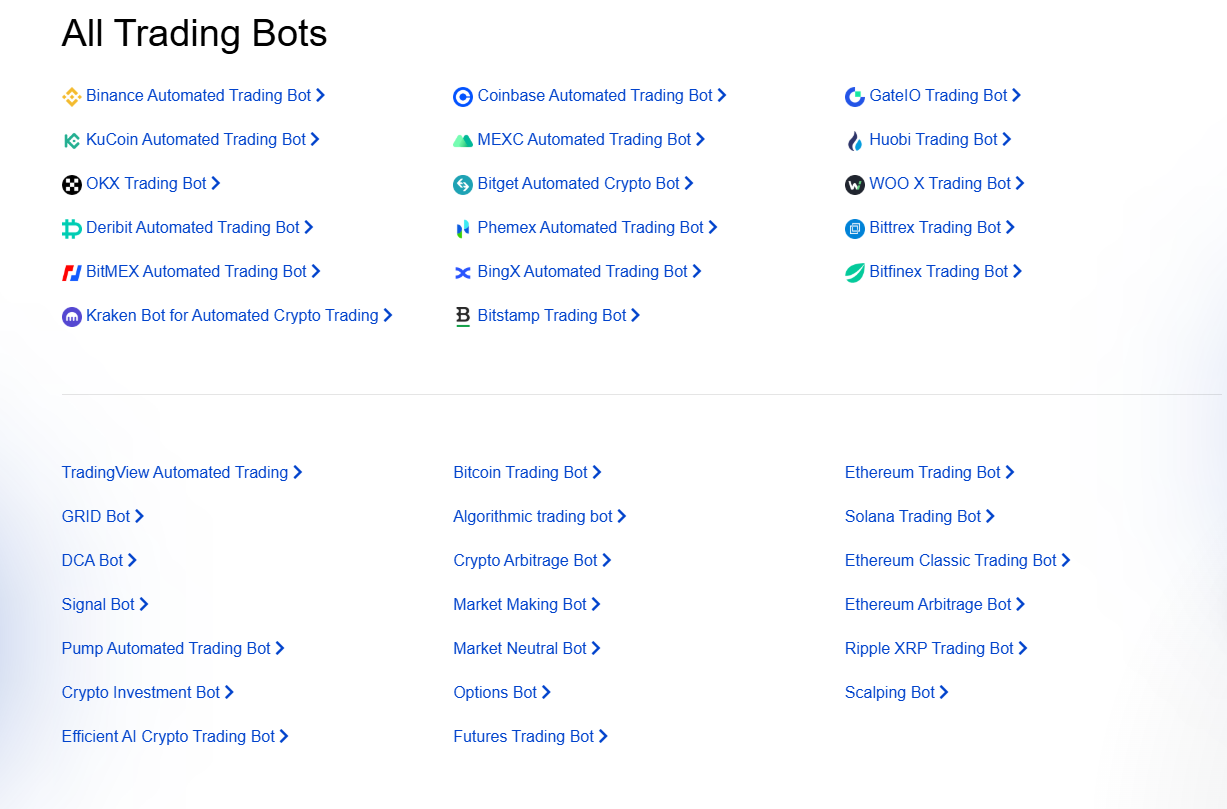
Task: Open GRID Bot link
Action: [x=103, y=517]
